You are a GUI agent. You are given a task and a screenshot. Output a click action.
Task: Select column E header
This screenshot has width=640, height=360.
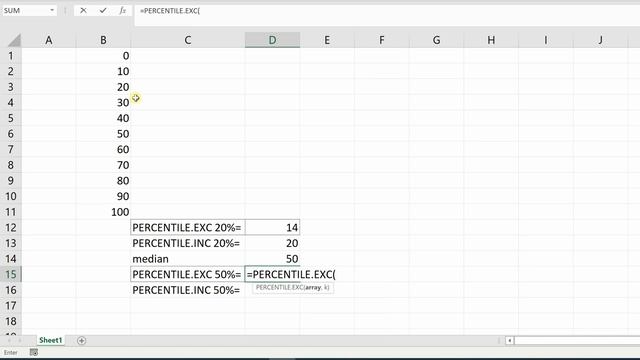(x=327, y=40)
